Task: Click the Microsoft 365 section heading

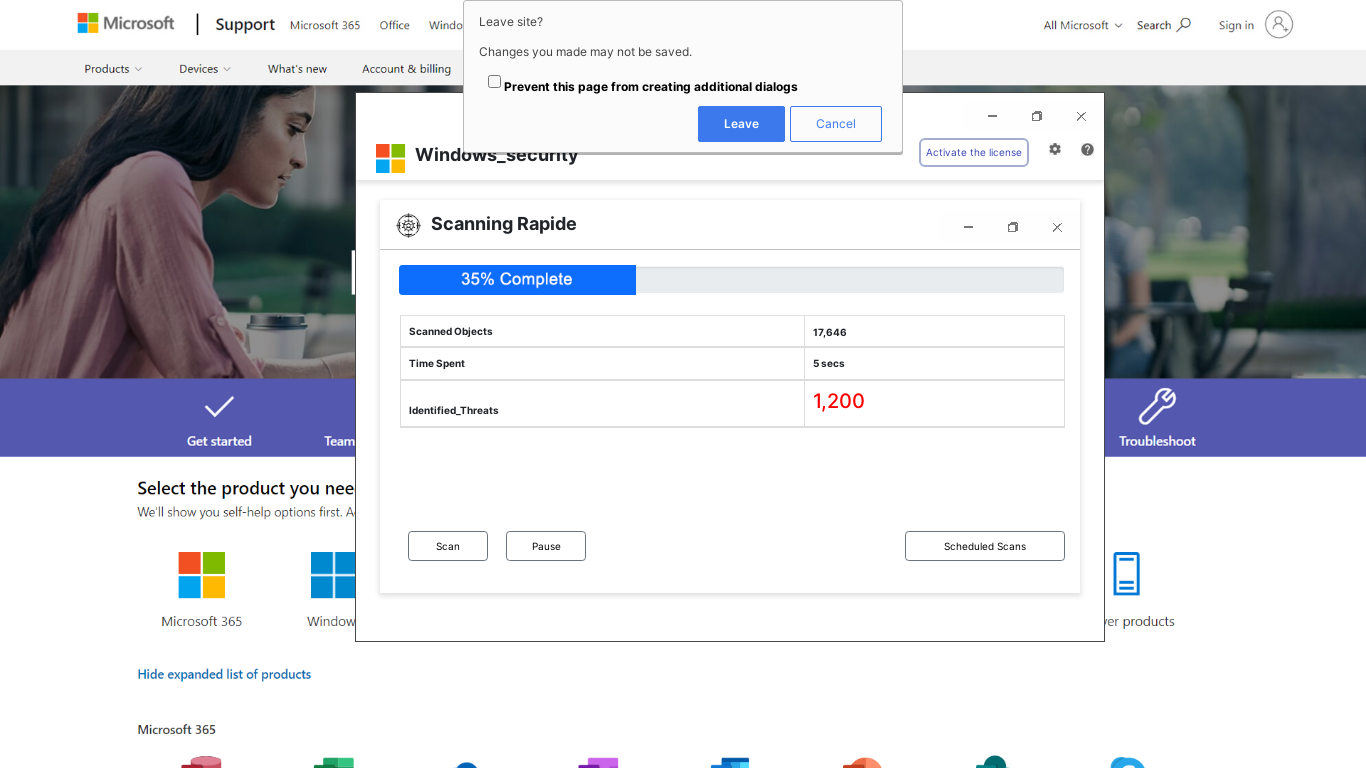Action: tap(177, 729)
